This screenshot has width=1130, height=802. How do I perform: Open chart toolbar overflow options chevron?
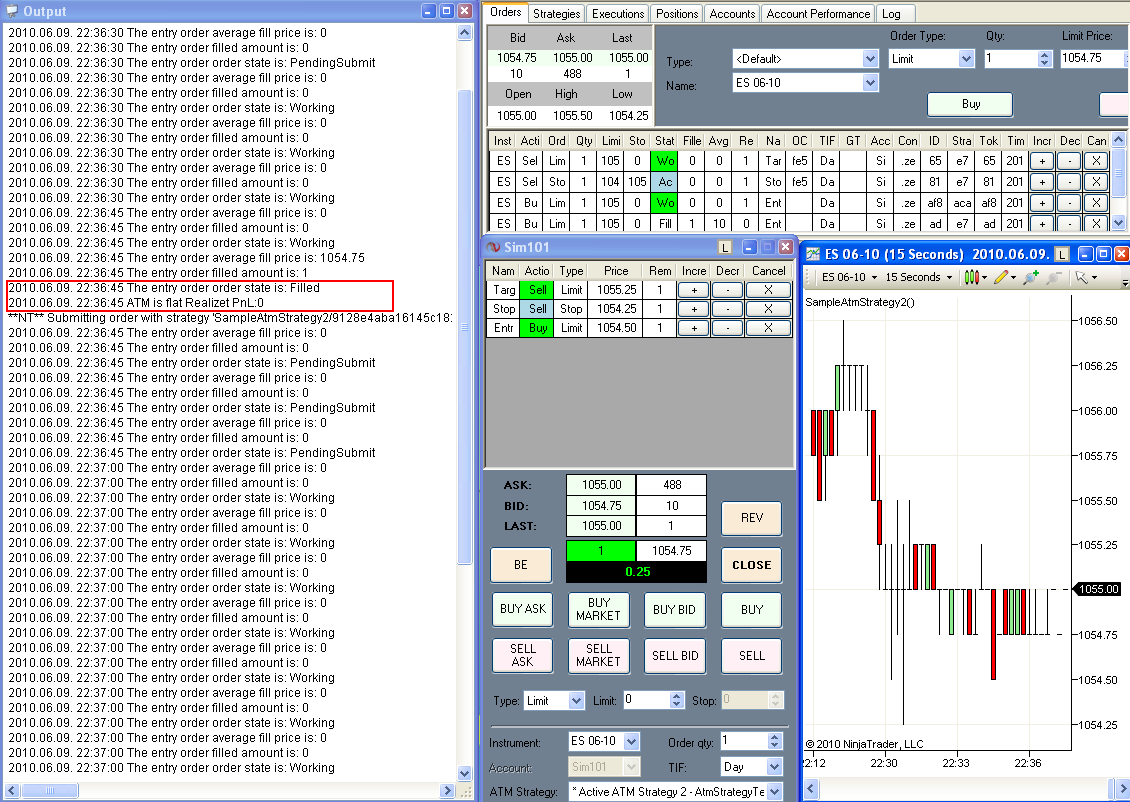click(1125, 282)
